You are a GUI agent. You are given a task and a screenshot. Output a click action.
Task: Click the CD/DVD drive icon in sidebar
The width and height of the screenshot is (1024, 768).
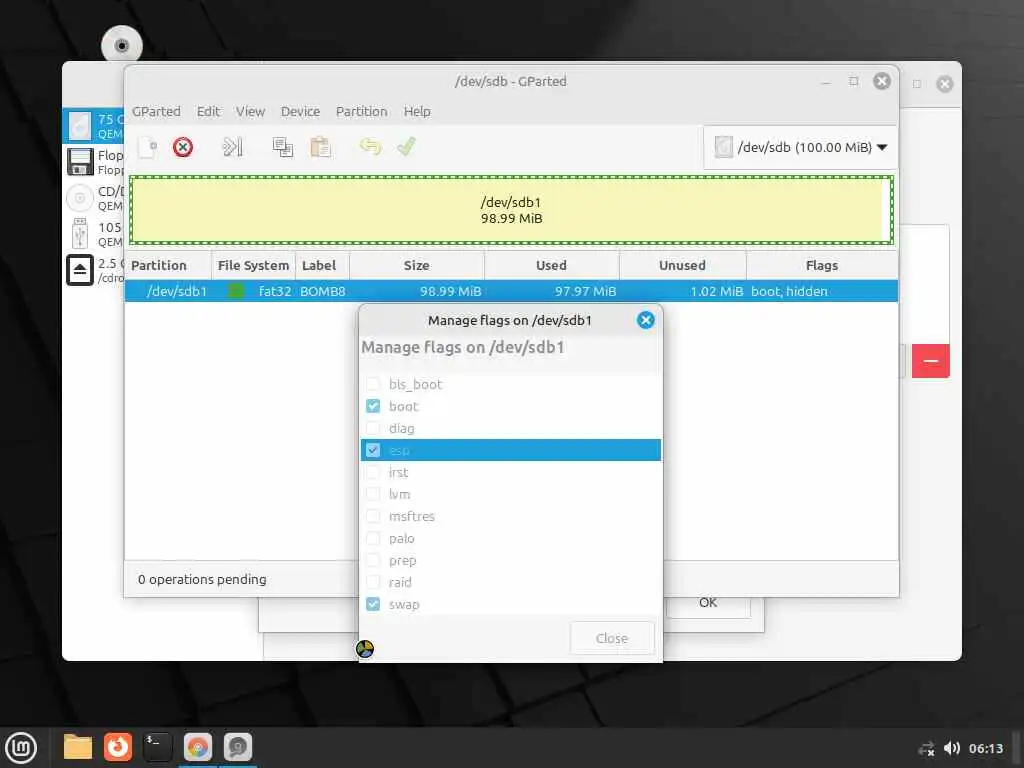80,197
